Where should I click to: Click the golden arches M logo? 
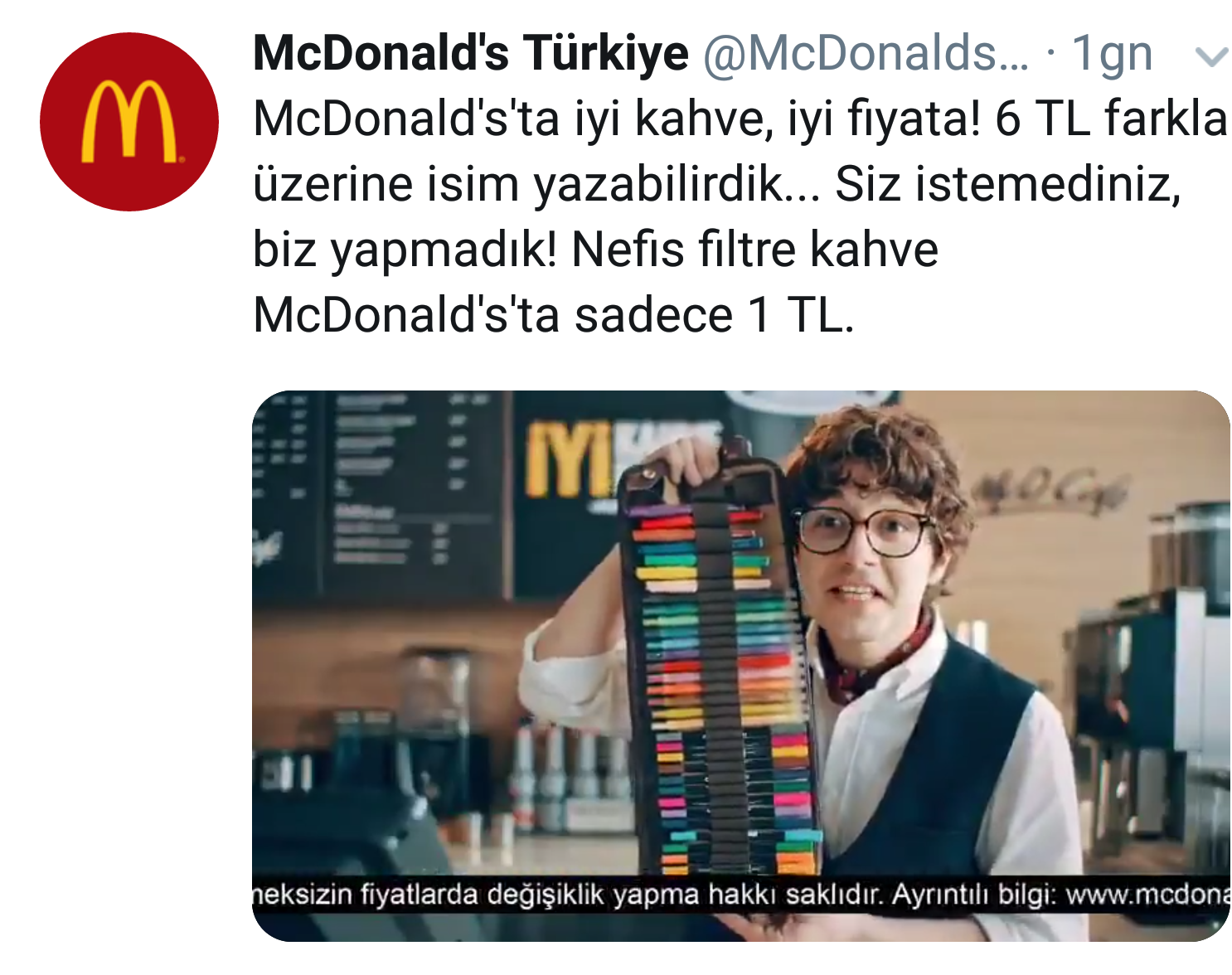tap(129, 122)
